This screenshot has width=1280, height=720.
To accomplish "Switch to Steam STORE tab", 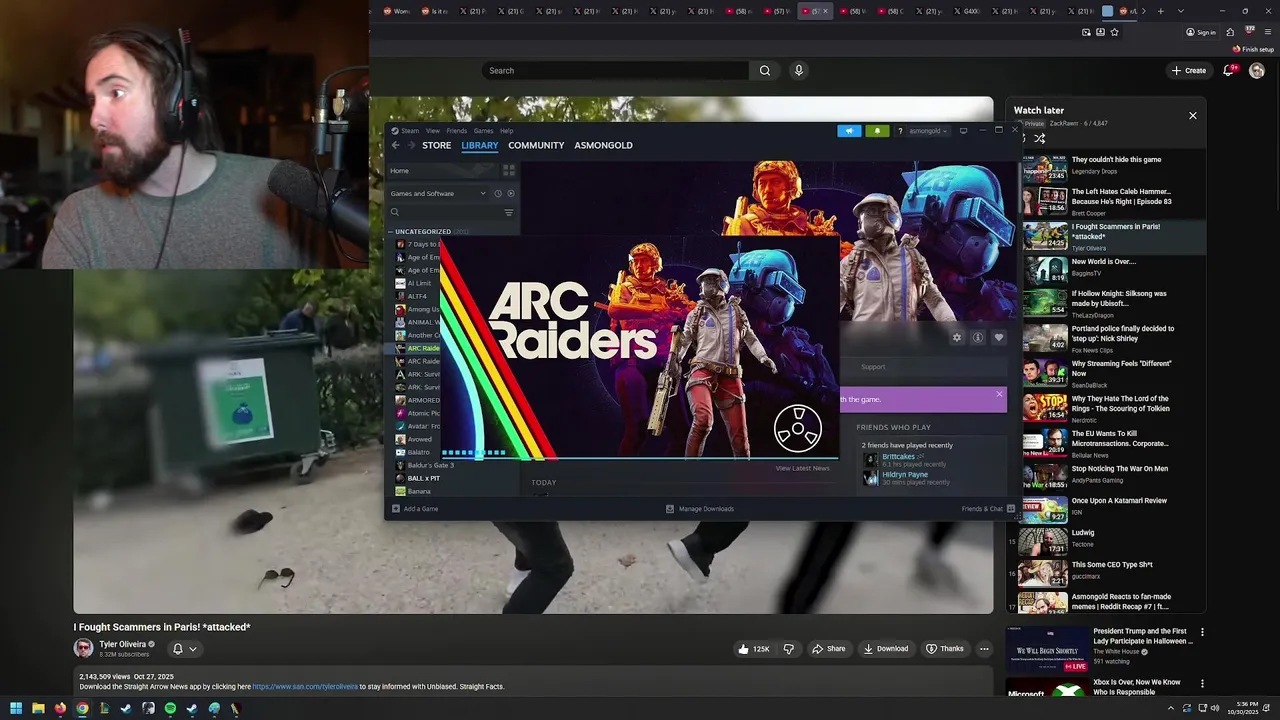I will coord(436,145).
